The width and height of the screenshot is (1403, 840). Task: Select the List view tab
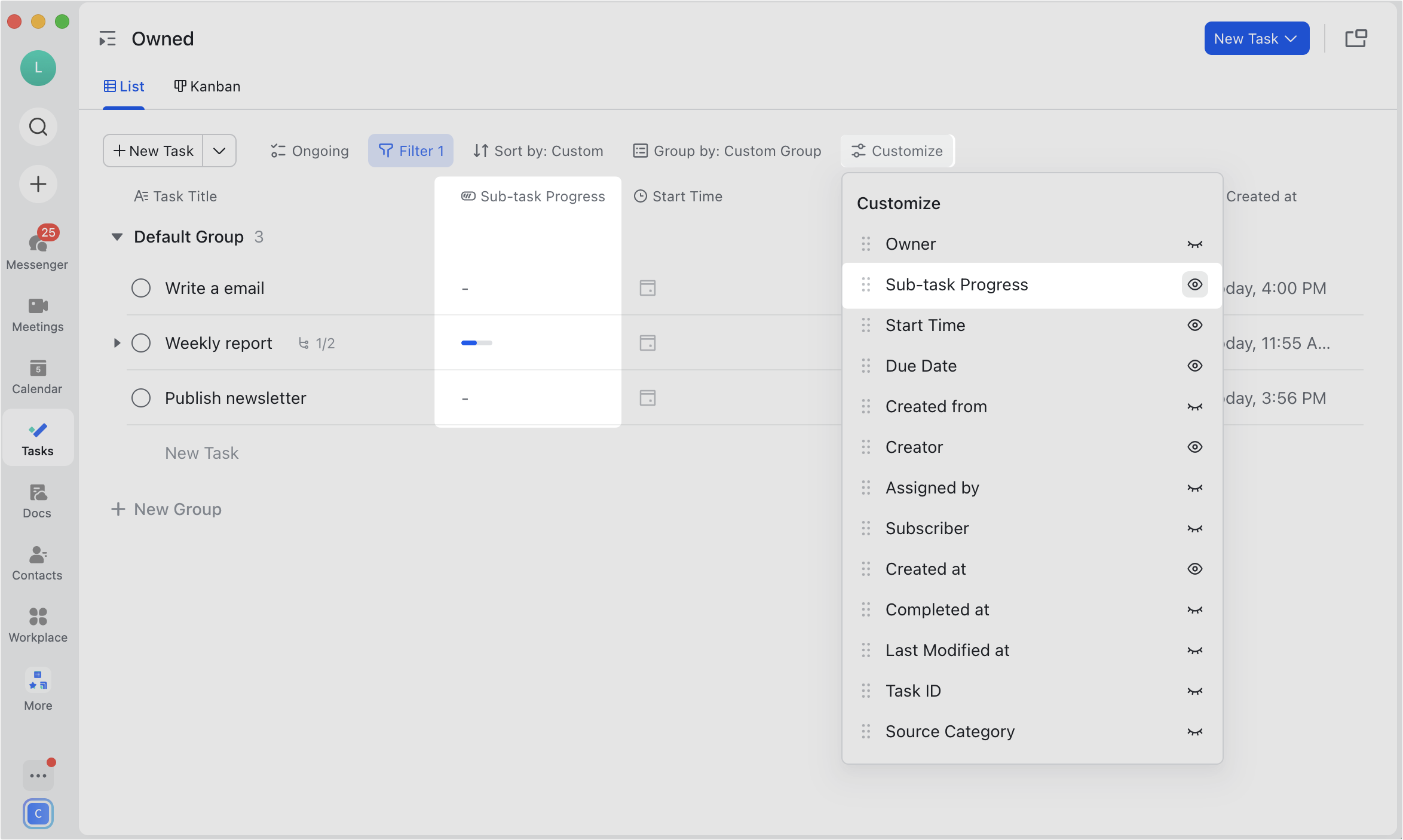click(x=124, y=86)
